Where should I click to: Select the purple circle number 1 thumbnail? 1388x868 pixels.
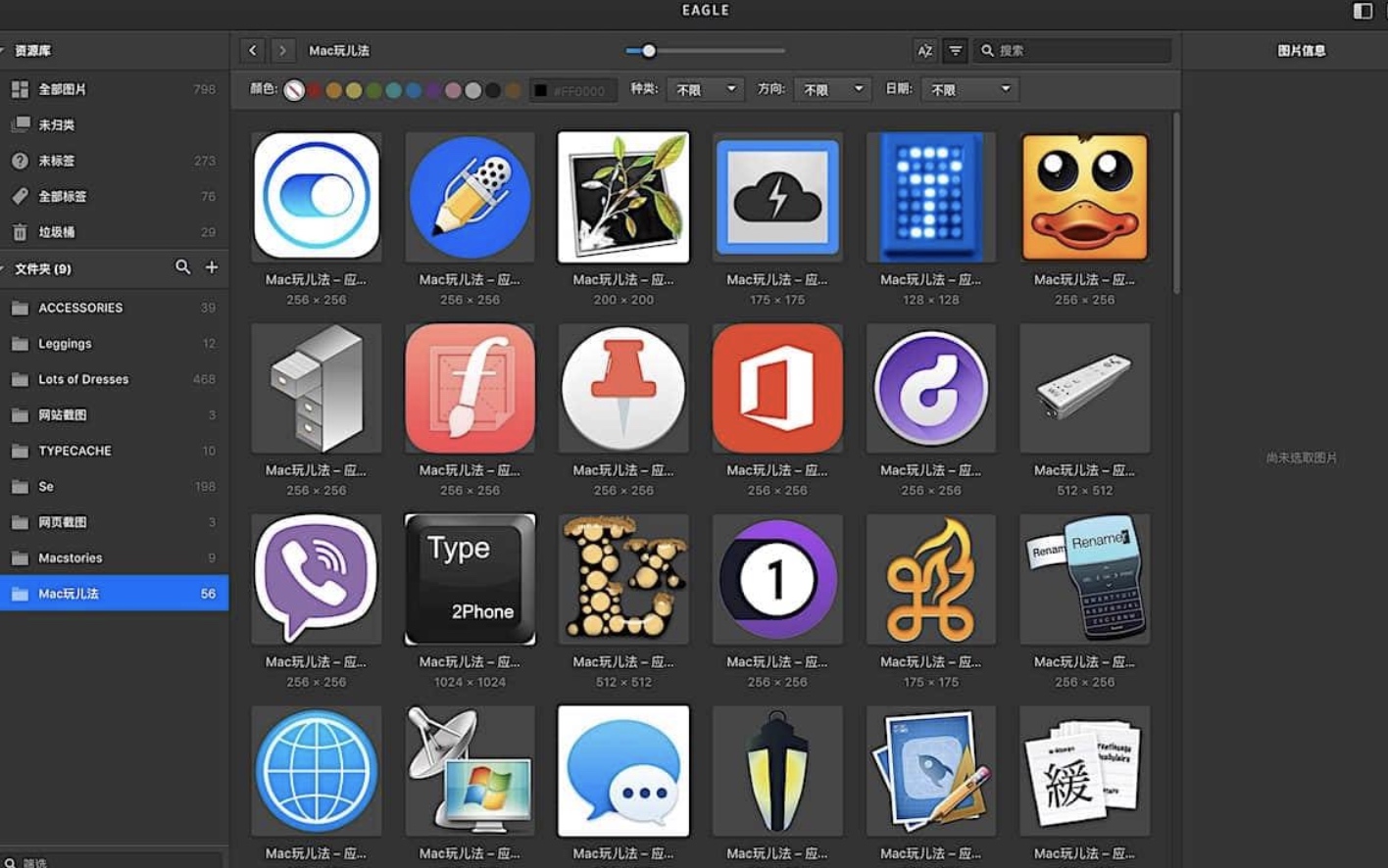click(x=777, y=579)
